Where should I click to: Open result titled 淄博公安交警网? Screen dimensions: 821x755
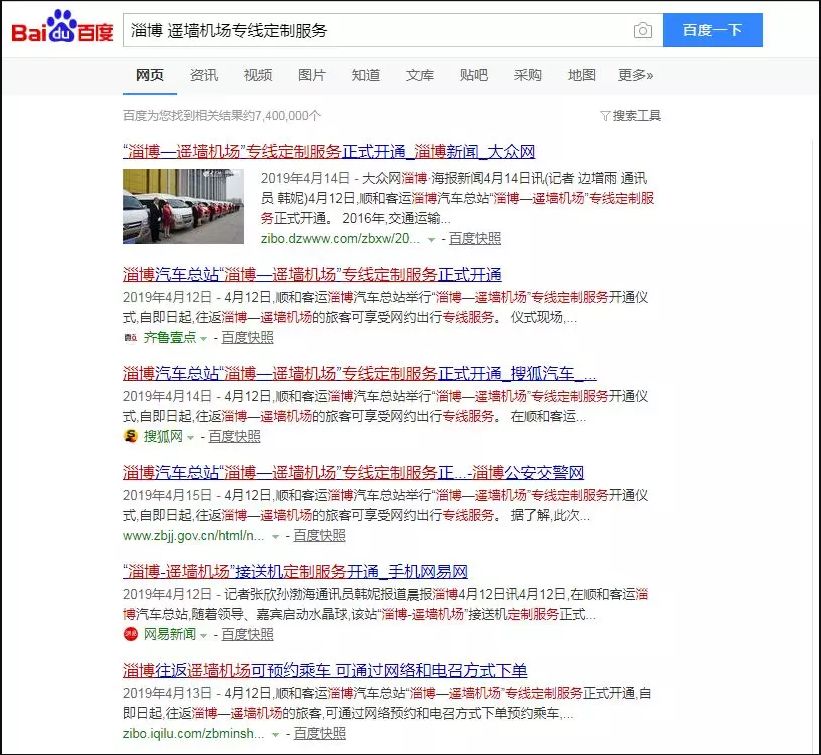(x=353, y=473)
